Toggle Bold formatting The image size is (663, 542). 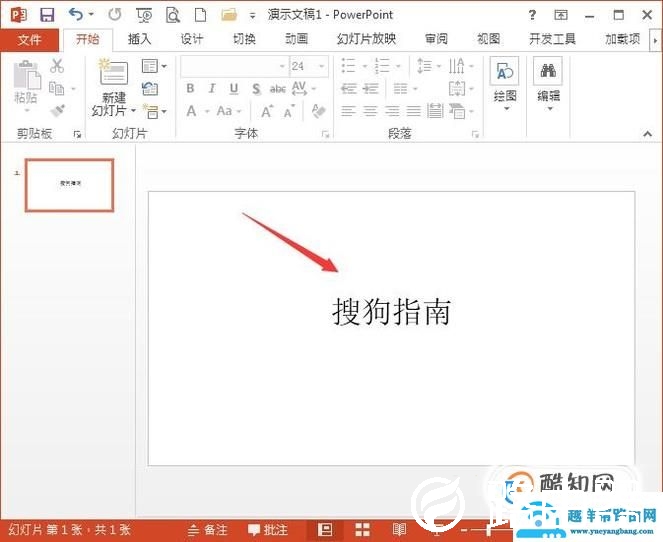tap(190, 88)
